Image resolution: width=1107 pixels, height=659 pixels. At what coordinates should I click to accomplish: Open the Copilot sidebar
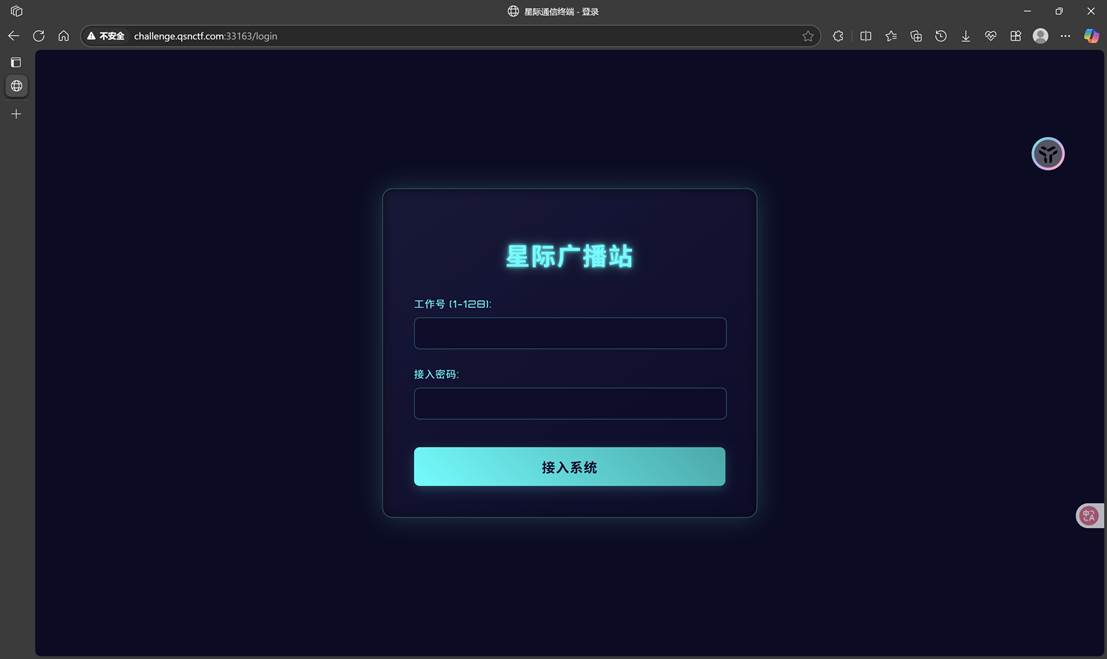click(1090, 36)
